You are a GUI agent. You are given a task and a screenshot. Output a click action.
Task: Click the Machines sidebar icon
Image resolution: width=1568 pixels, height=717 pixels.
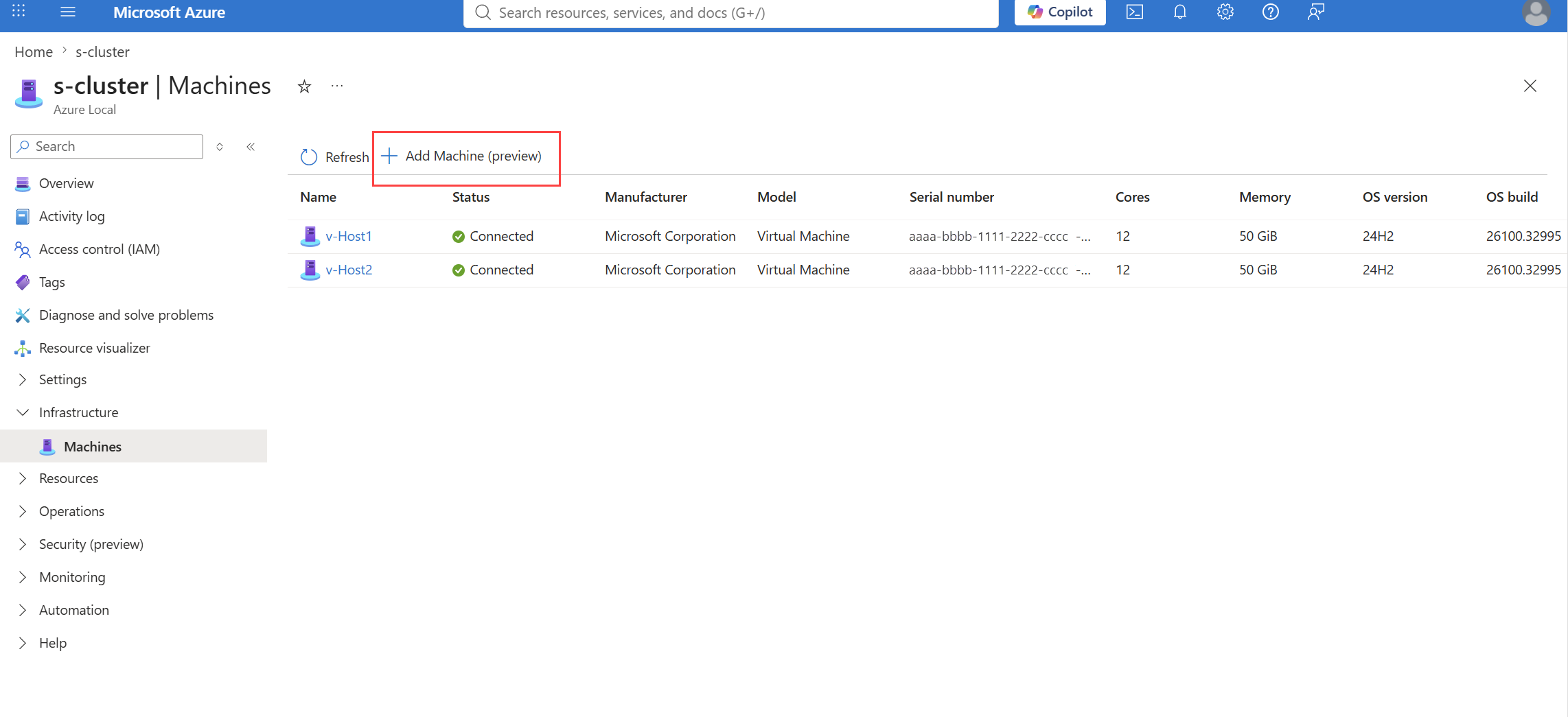point(47,447)
